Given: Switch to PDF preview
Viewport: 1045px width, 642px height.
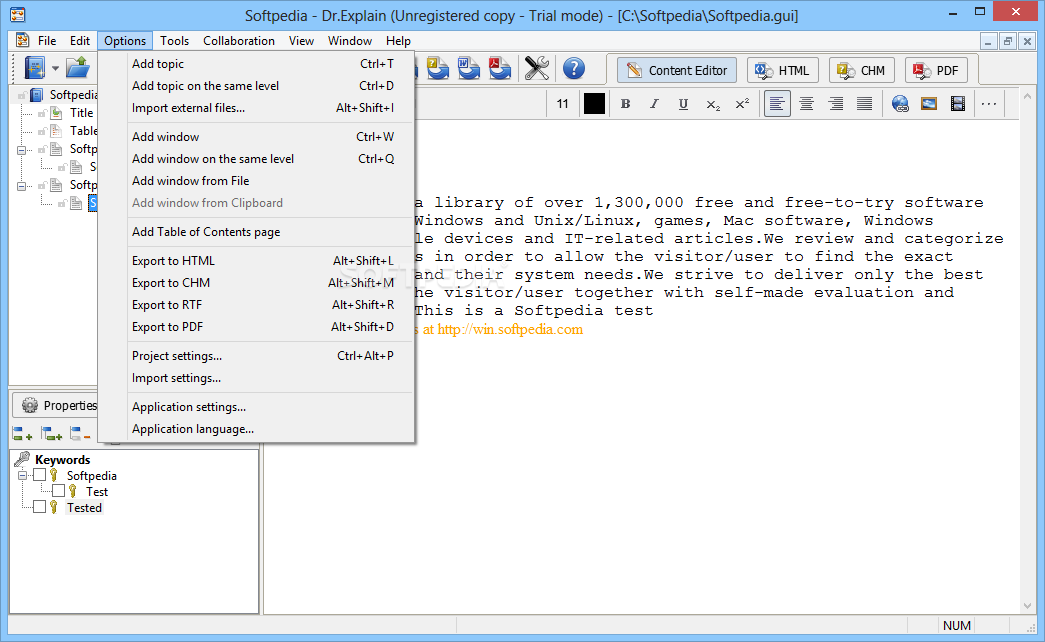Looking at the screenshot, I should tap(936, 70).
